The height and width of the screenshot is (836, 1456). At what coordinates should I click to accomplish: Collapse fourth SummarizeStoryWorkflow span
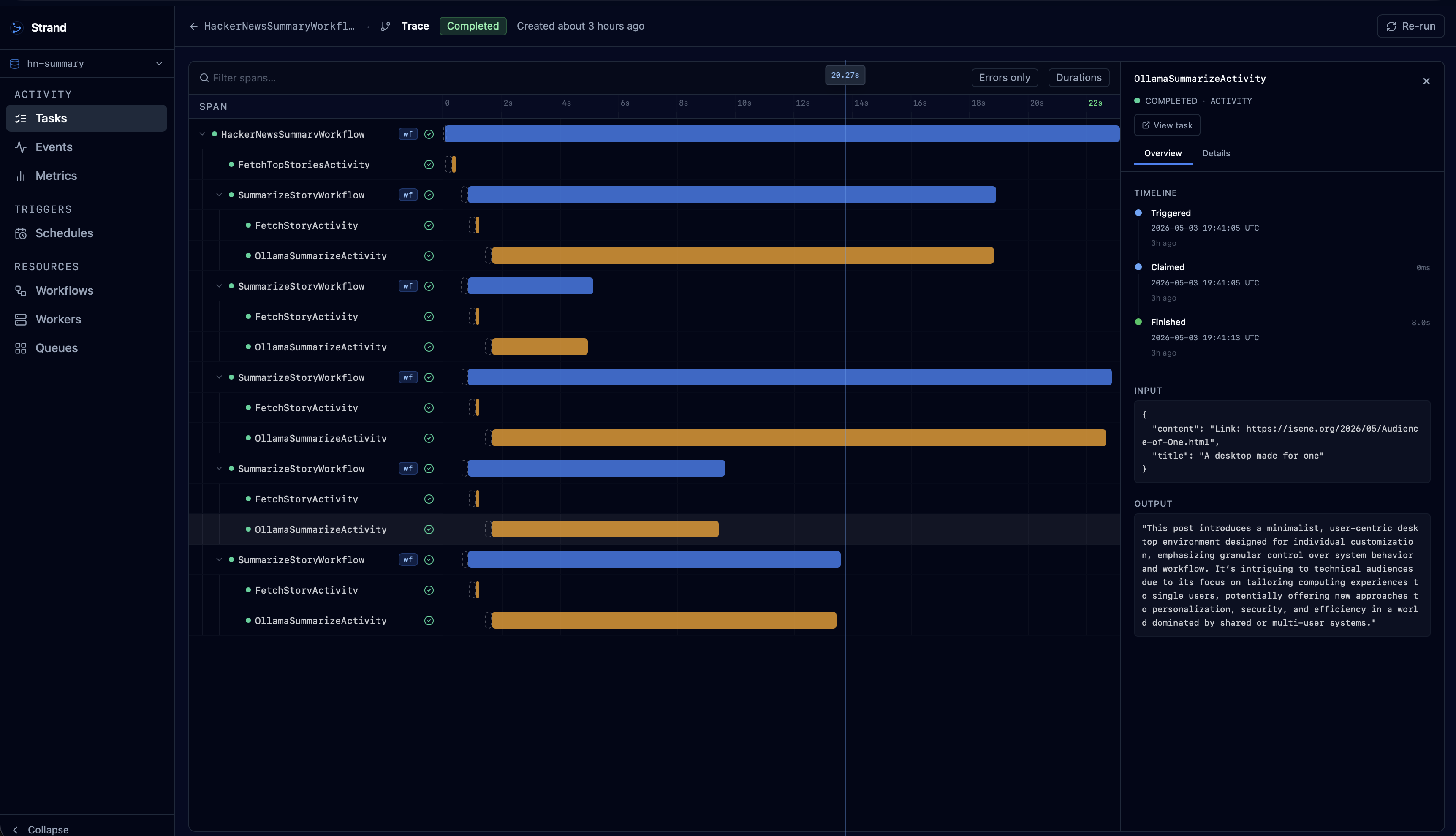tap(219, 469)
